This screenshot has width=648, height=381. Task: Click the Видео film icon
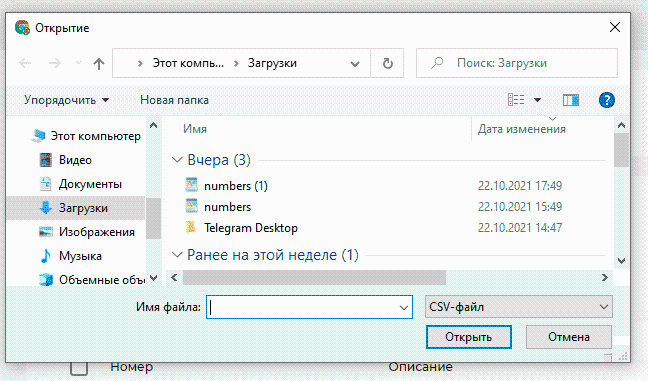click(x=45, y=160)
